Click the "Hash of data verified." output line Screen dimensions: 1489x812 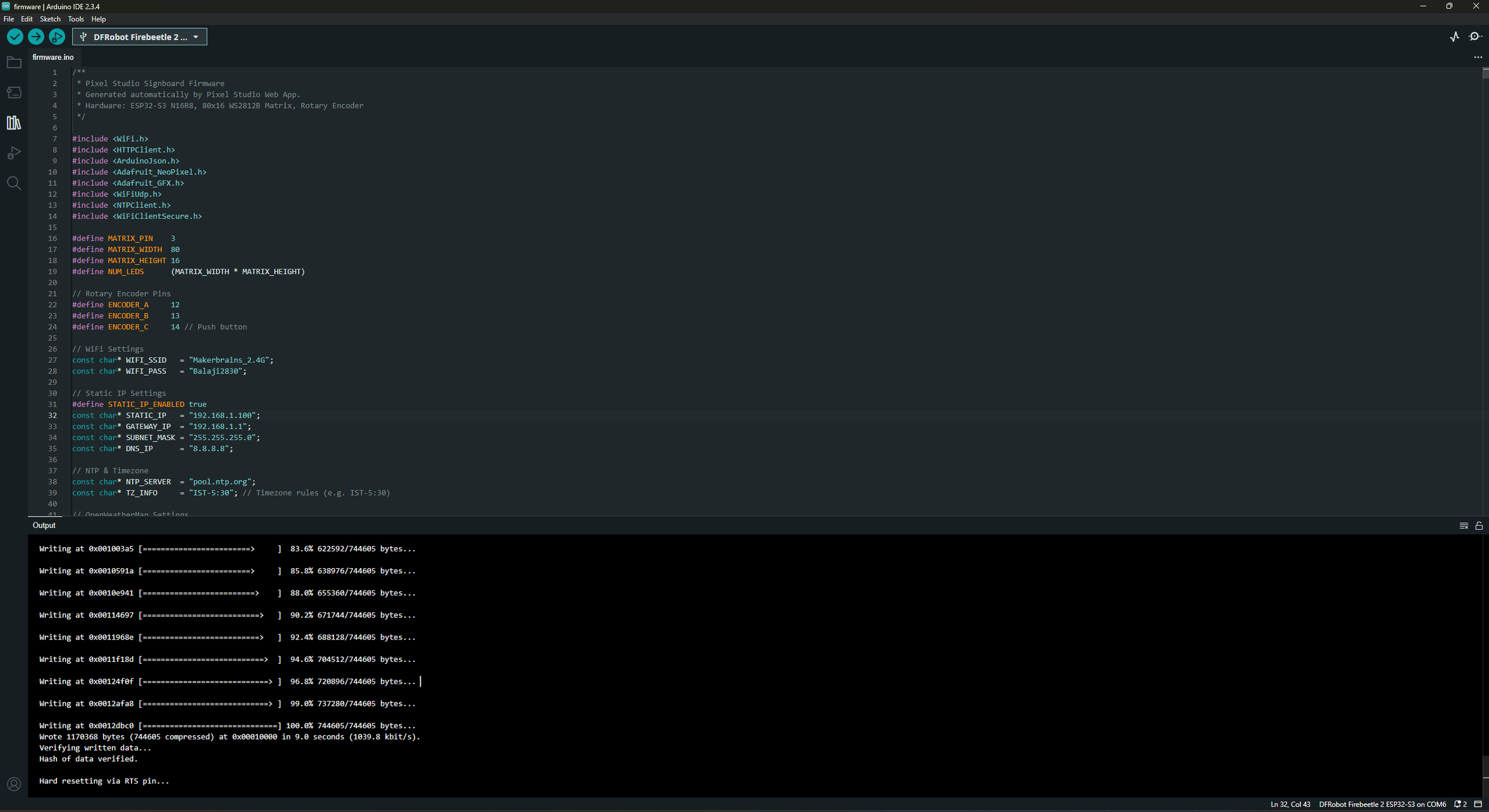click(89, 759)
